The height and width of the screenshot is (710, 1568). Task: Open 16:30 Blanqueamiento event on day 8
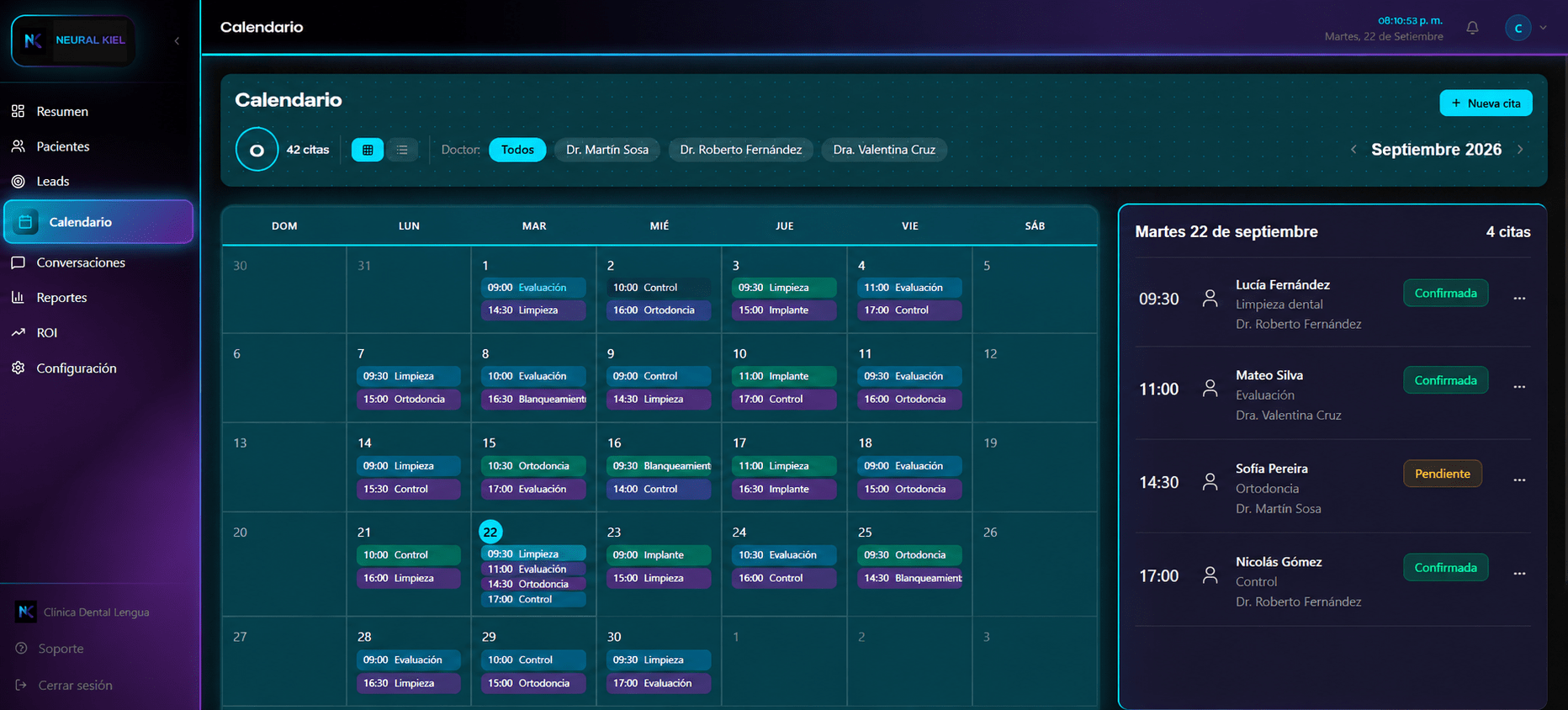click(x=533, y=399)
